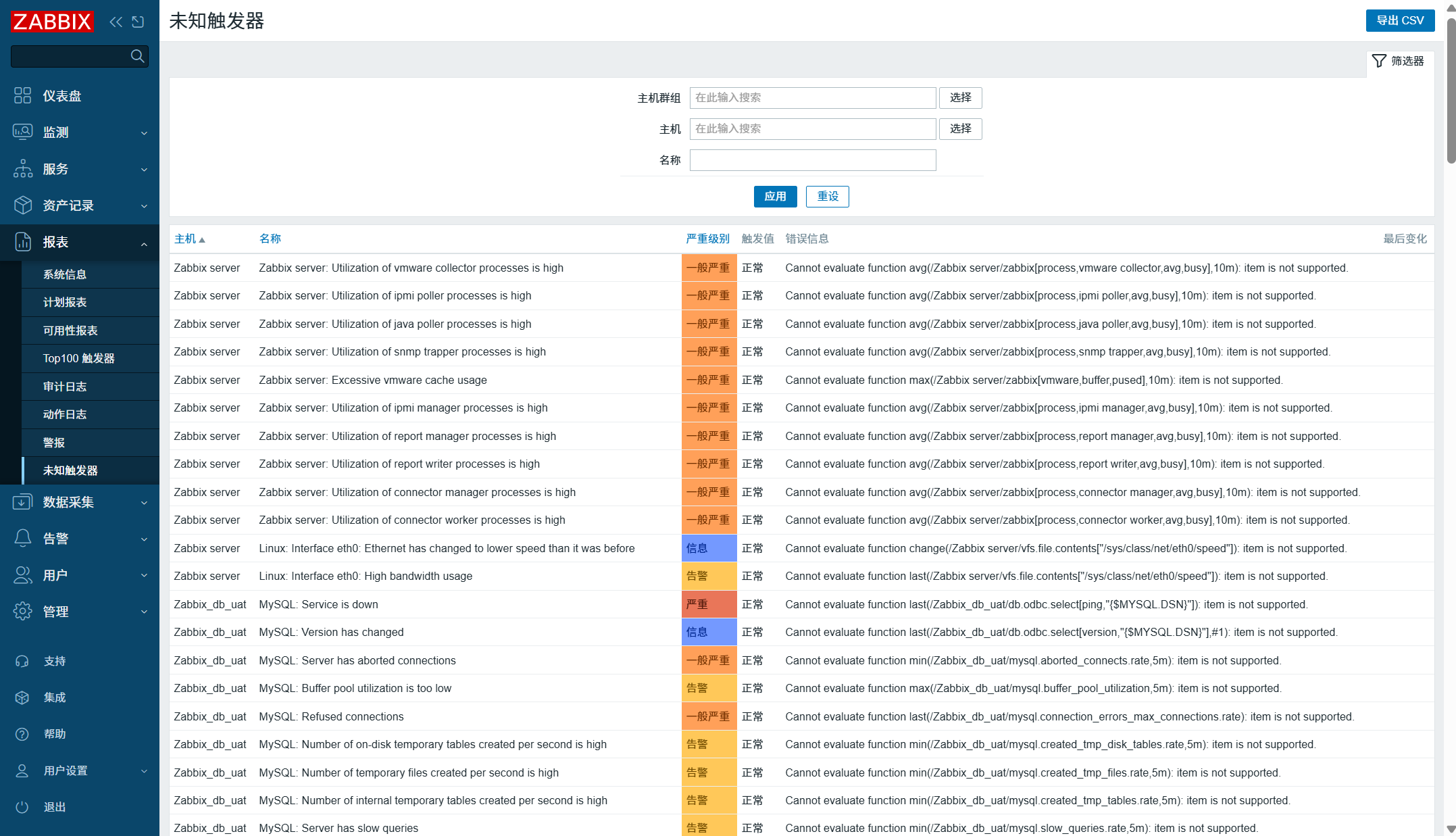Expand the 服务 menu chevron
The width and height of the screenshot is (1456, 836).
(144, 170)
